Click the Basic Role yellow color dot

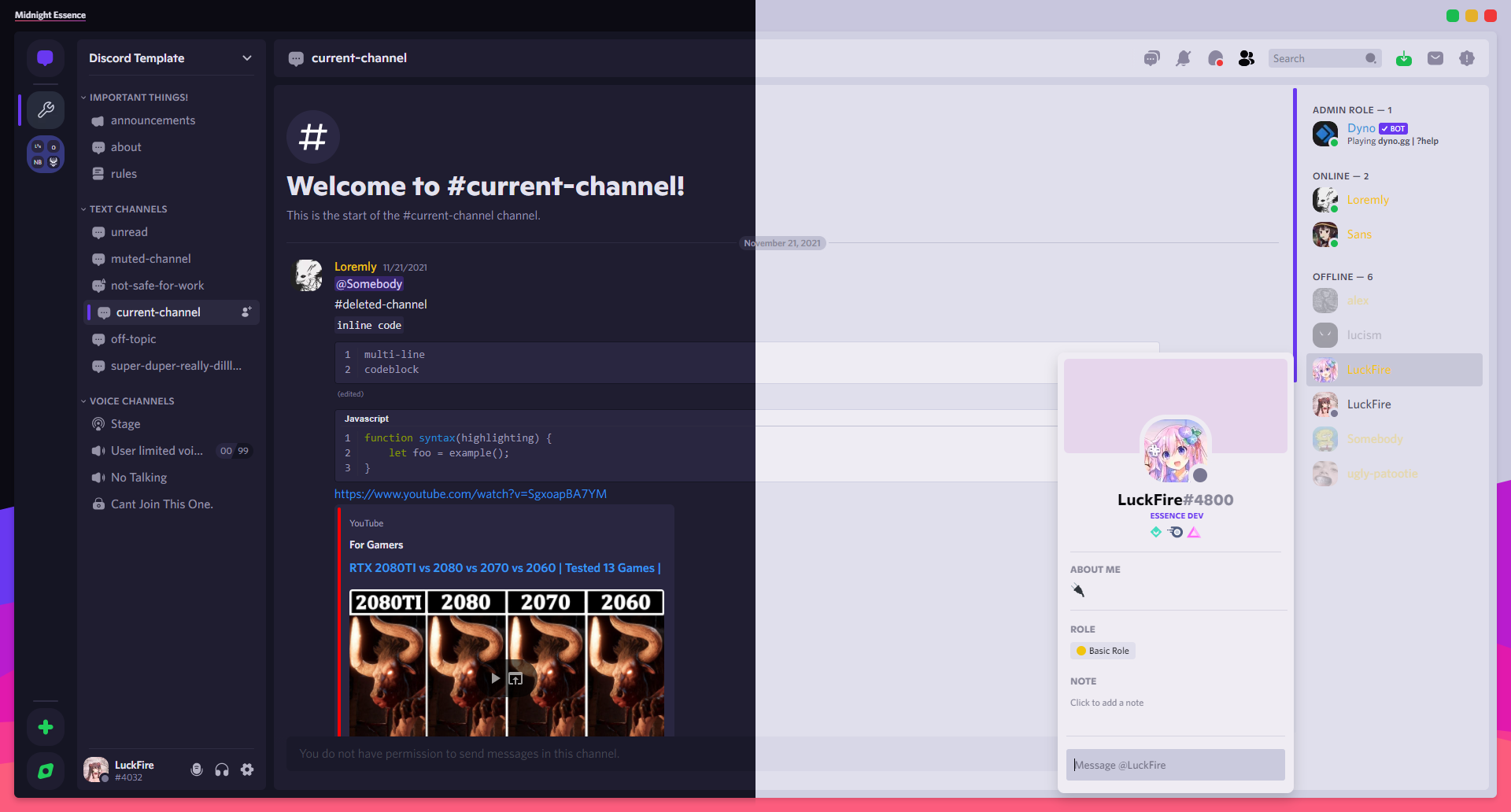coord(1081,651)
